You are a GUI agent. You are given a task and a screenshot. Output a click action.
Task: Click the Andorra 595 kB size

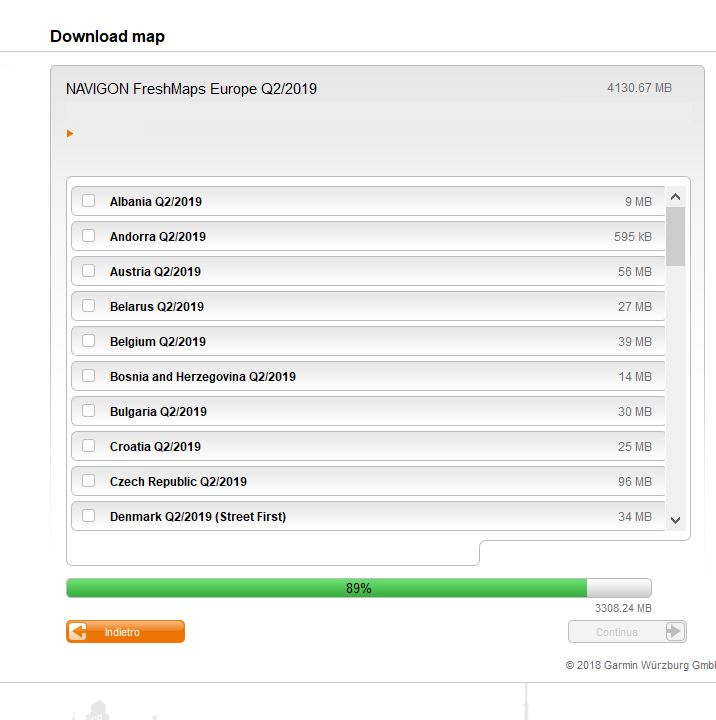[633, 236]
